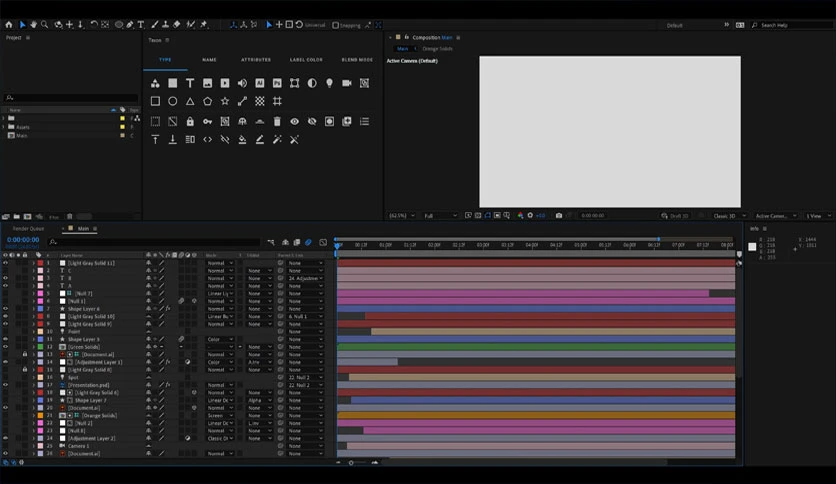Screen dimensions: 836x484
Task: Open track matte dropdown for Shape Layer 7
Action: [x=259, y=400]
